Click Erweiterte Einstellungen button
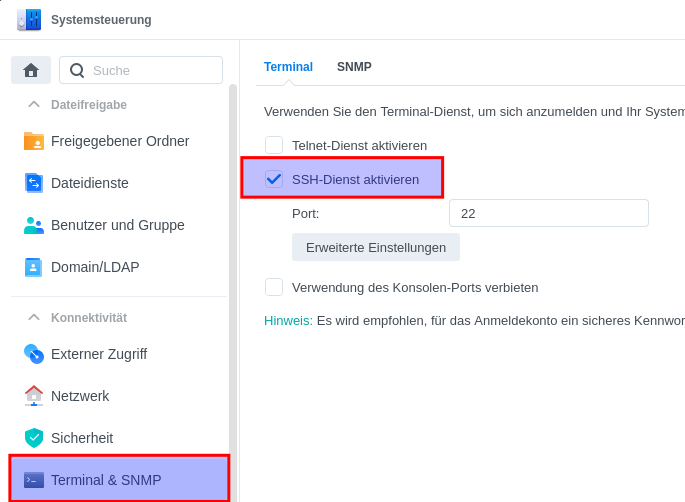This screenshot has width=685, height=502. (376, 247)
